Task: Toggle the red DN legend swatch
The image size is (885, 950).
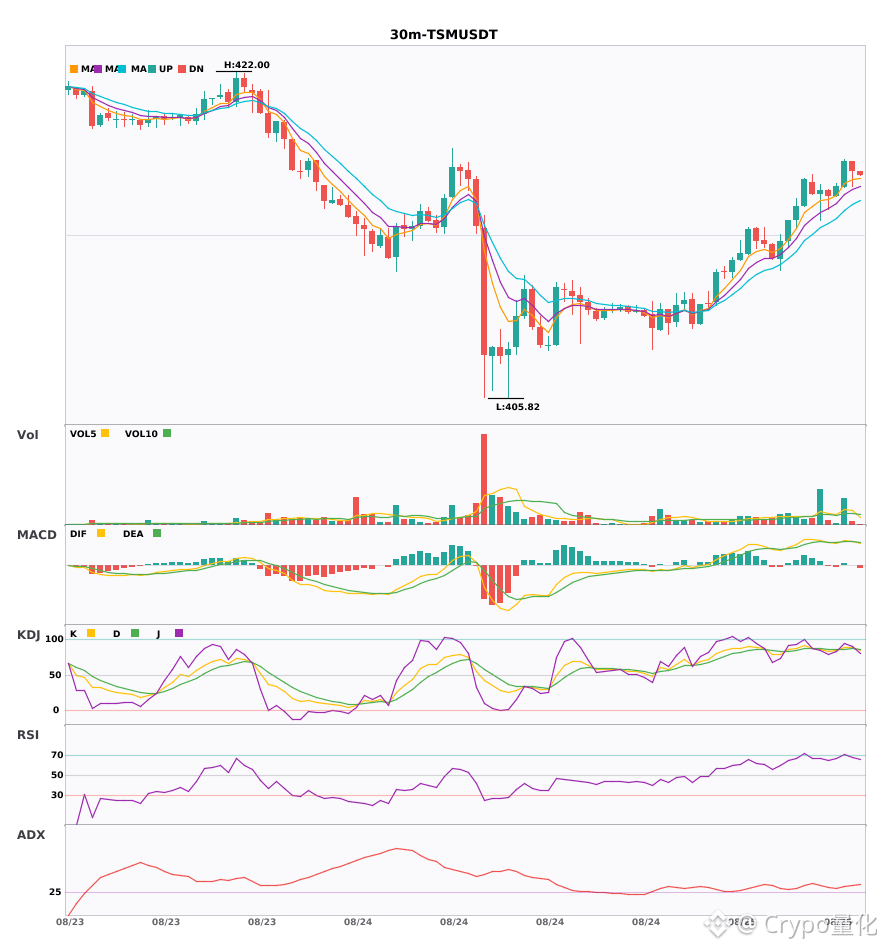Action: [182, 69]
